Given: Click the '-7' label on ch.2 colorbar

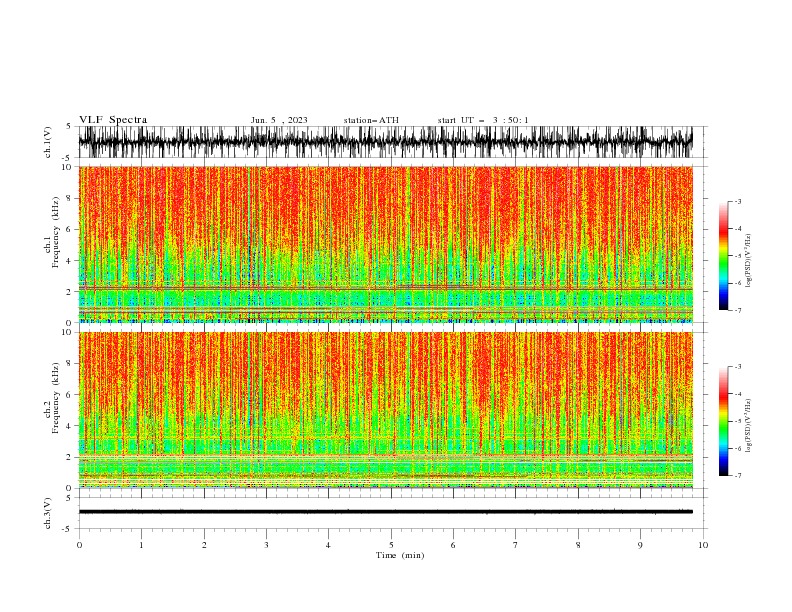Looking at the screenshot, I should coord(737,476).
